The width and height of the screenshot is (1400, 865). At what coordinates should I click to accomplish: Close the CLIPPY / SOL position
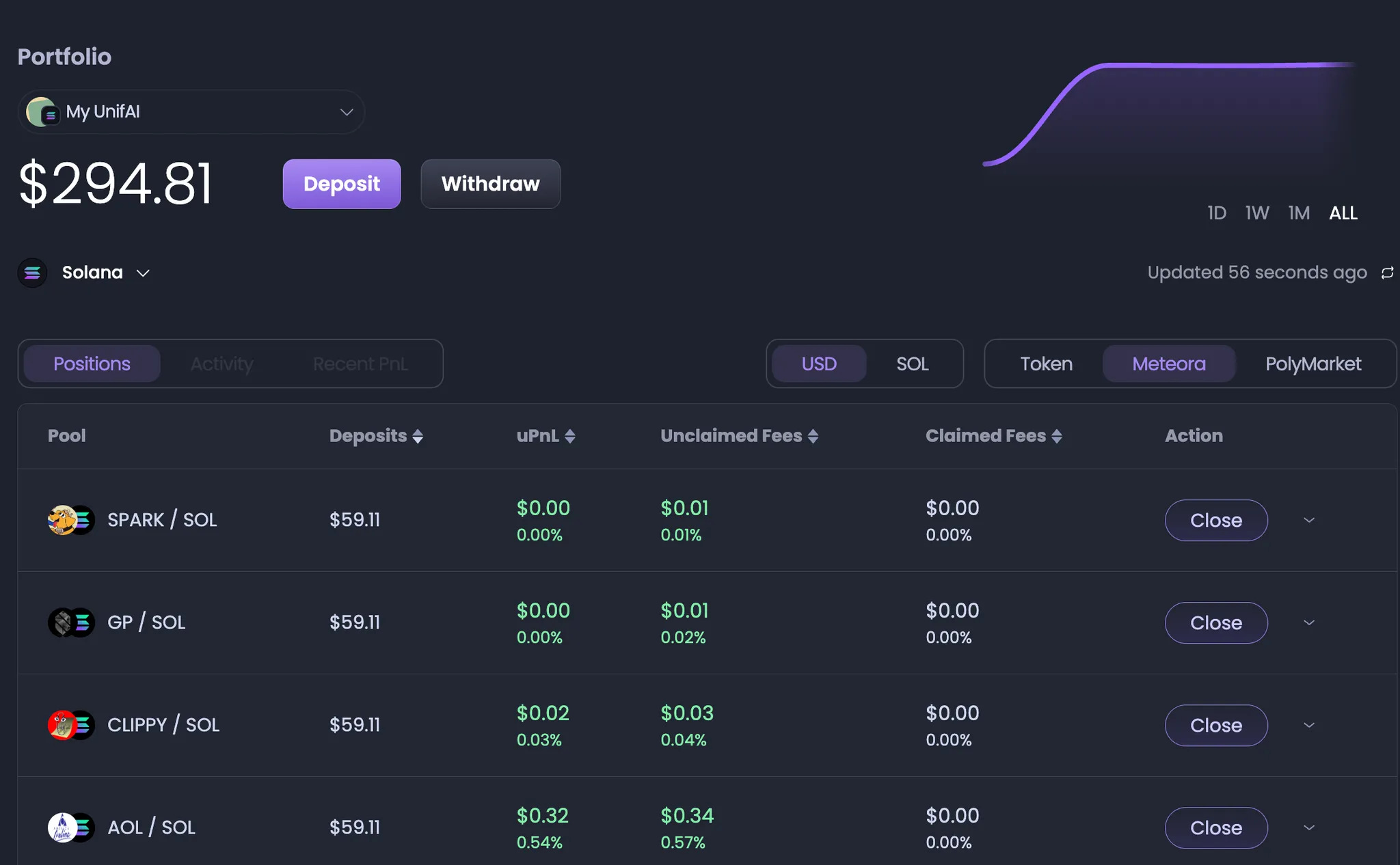click(x=1215, y=726)
